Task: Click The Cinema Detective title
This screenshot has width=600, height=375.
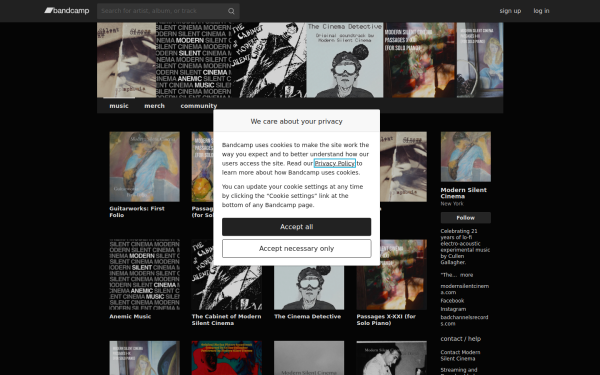Action: point(308,316)
